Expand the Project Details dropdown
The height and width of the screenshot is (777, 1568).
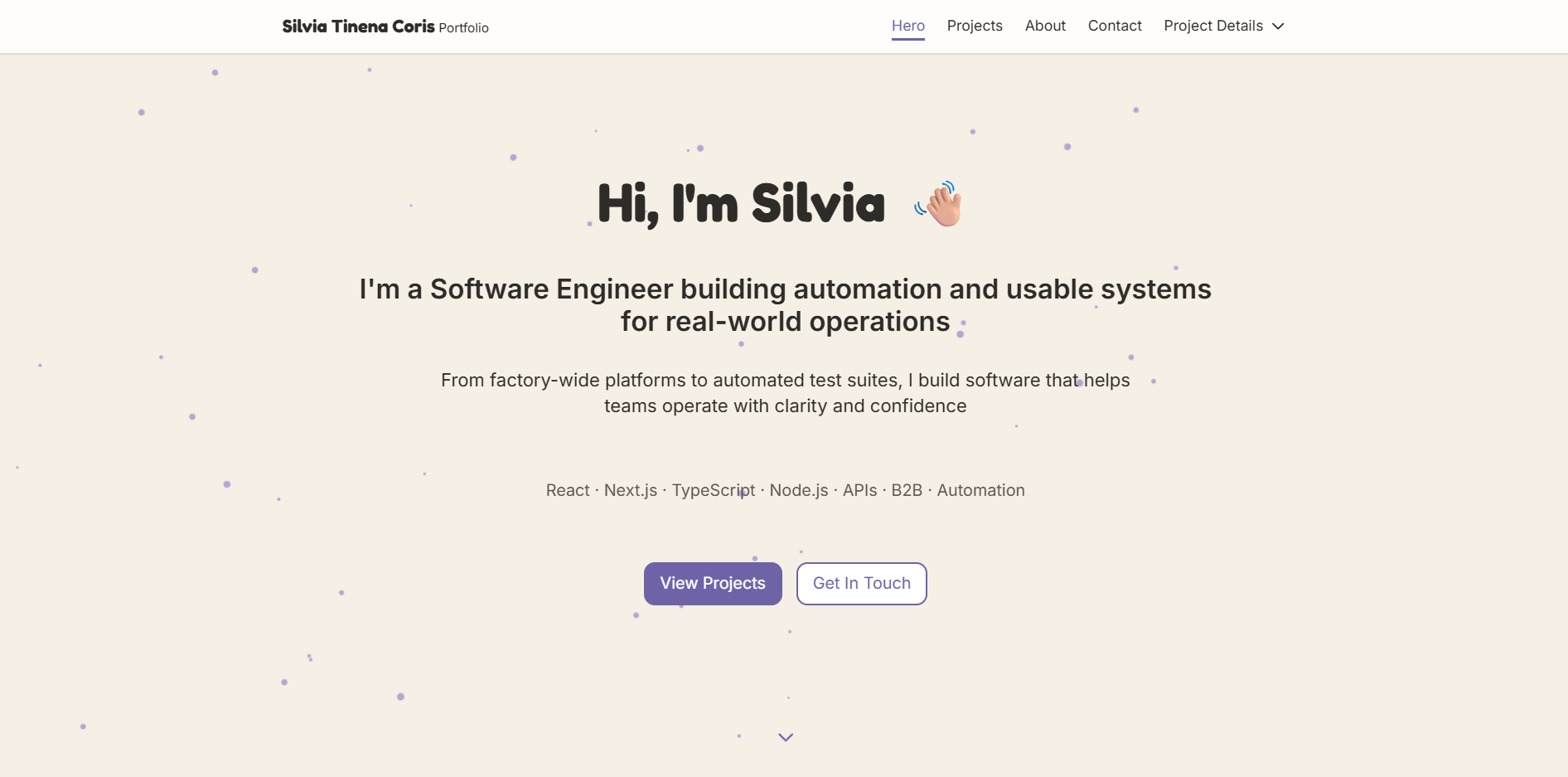1214,26
